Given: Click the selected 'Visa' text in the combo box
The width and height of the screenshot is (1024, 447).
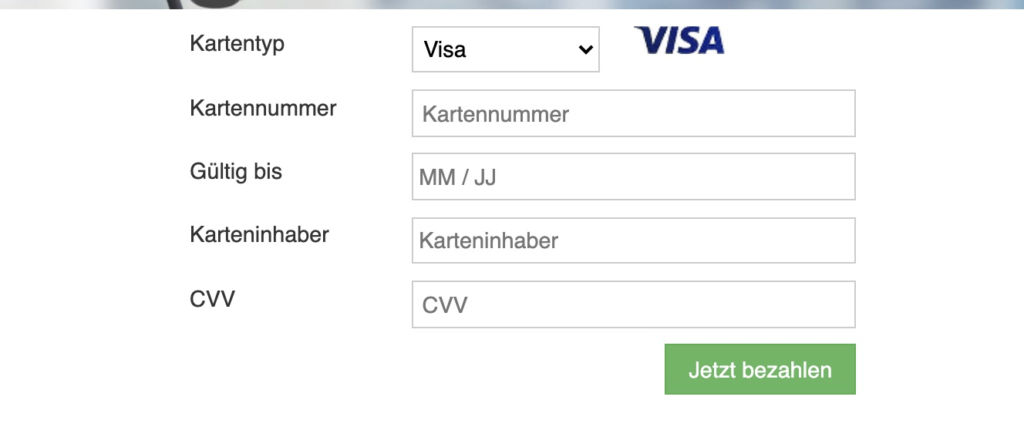Looking at the screenshot, I should [445, 50].
